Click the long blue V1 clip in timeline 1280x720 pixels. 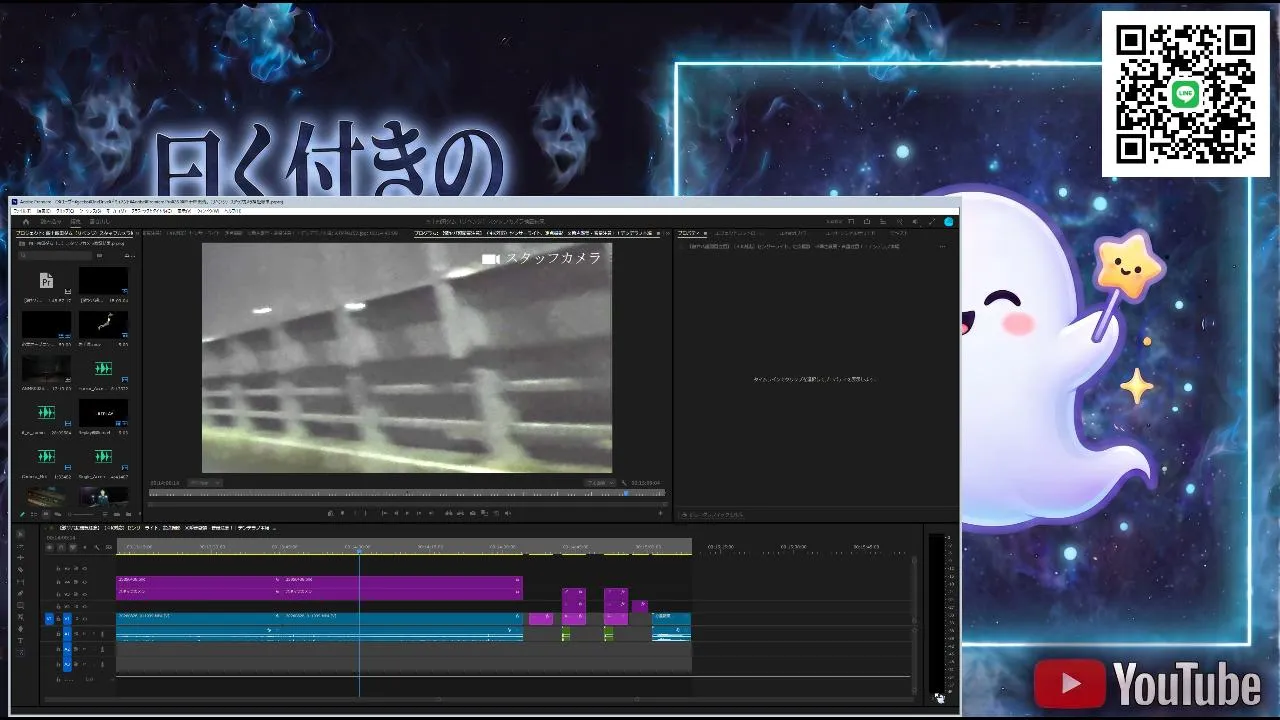point(319,617)
